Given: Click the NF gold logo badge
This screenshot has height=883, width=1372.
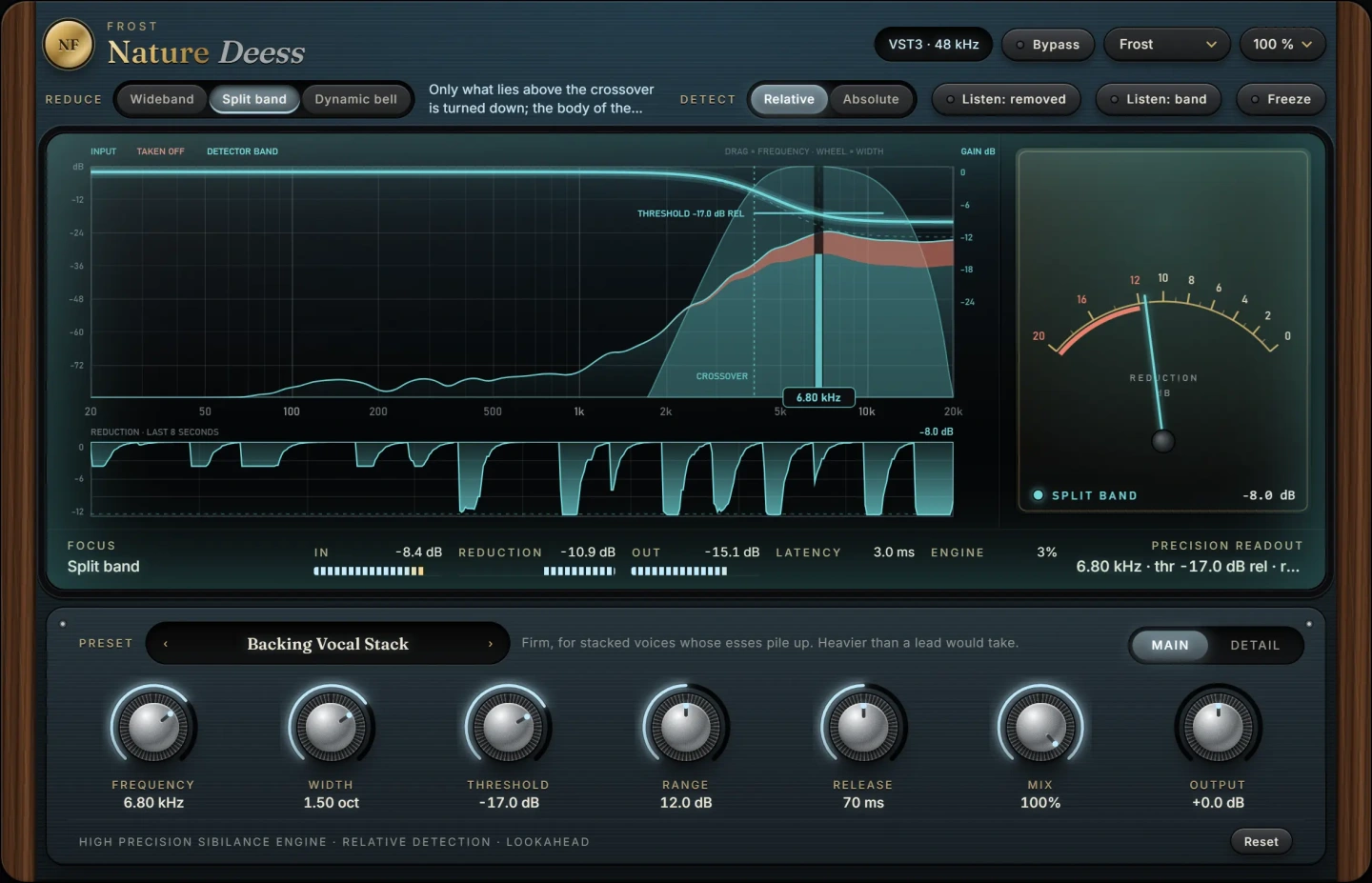Looking at the screenshot, I should click(x=69, y=45).
